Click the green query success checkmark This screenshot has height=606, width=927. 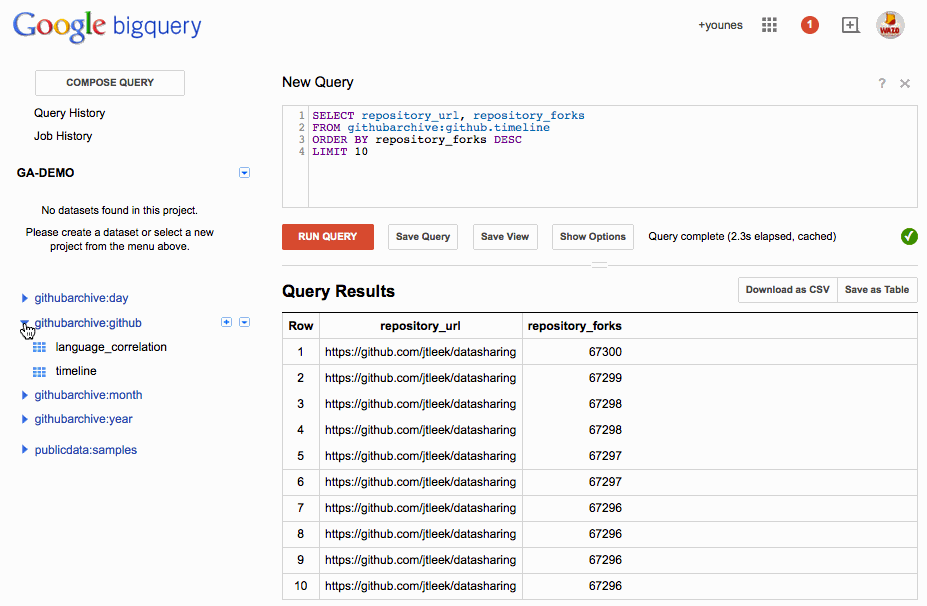click(x=908, y=237)
